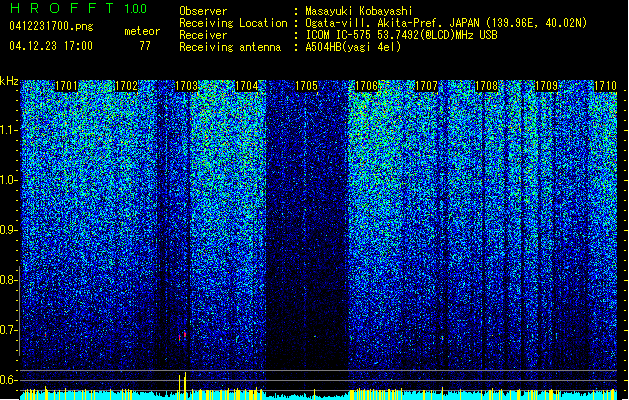Click the A504HB(yagi 4el) antenna text
Image resolution: width=629 pixels, height=400 pixels.
coord(353,47)
